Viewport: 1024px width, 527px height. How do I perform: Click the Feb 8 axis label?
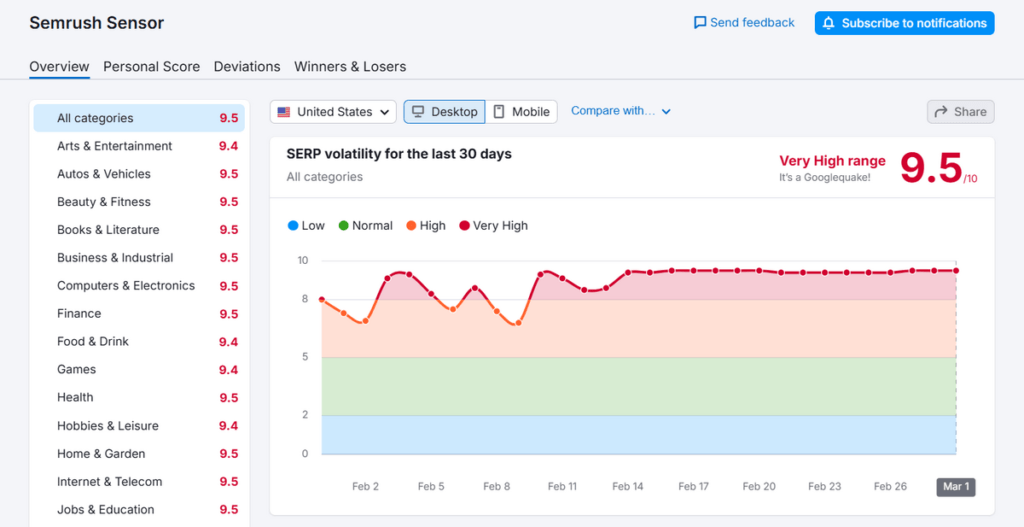click(x=496, y=487)
